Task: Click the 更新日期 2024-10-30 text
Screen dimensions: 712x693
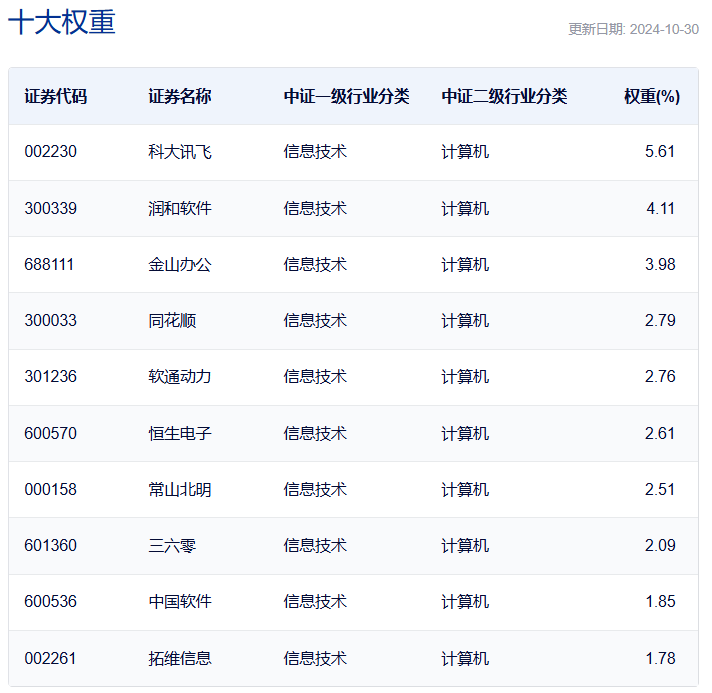Action: (x=633, y=29)
